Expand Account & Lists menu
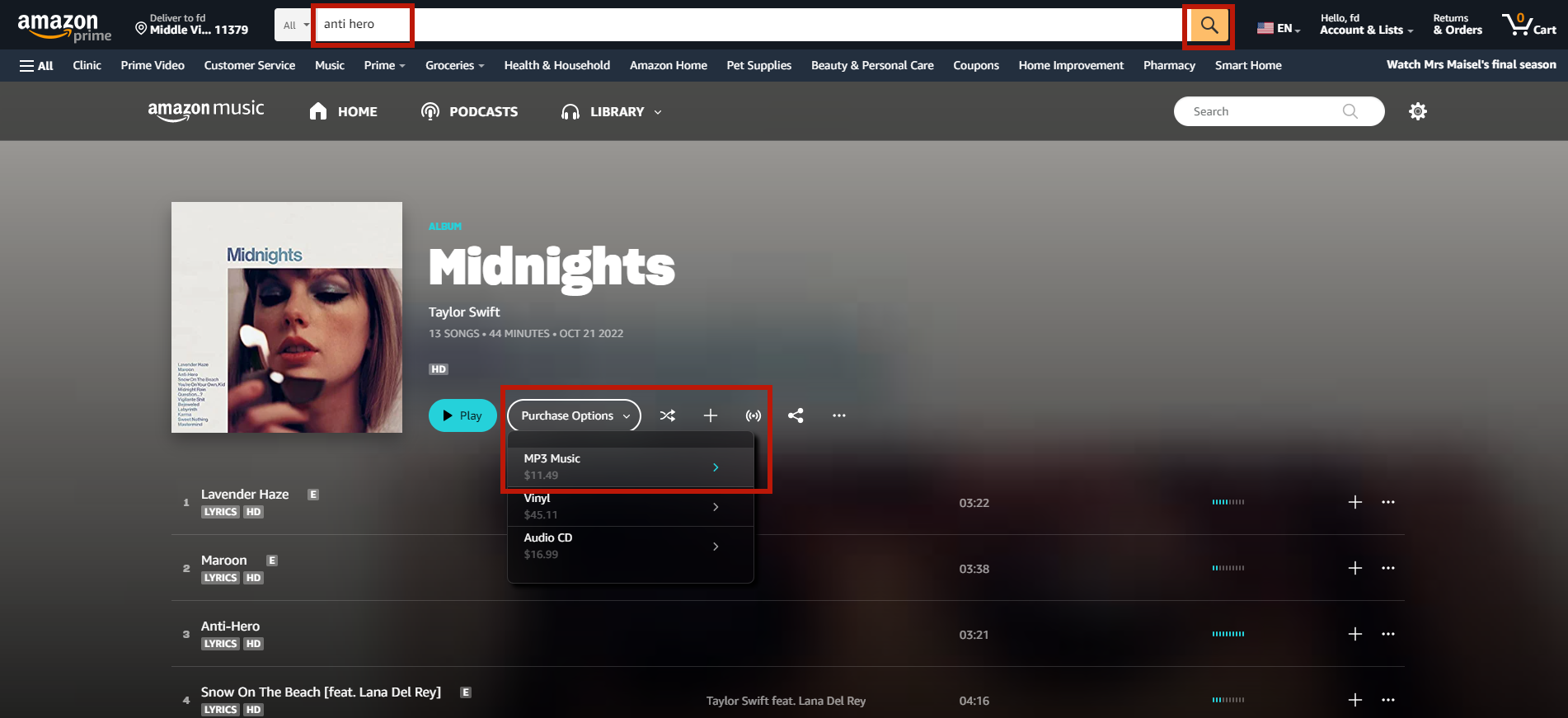Viewport: 1568px width, 718px height. coord(1366,25)
